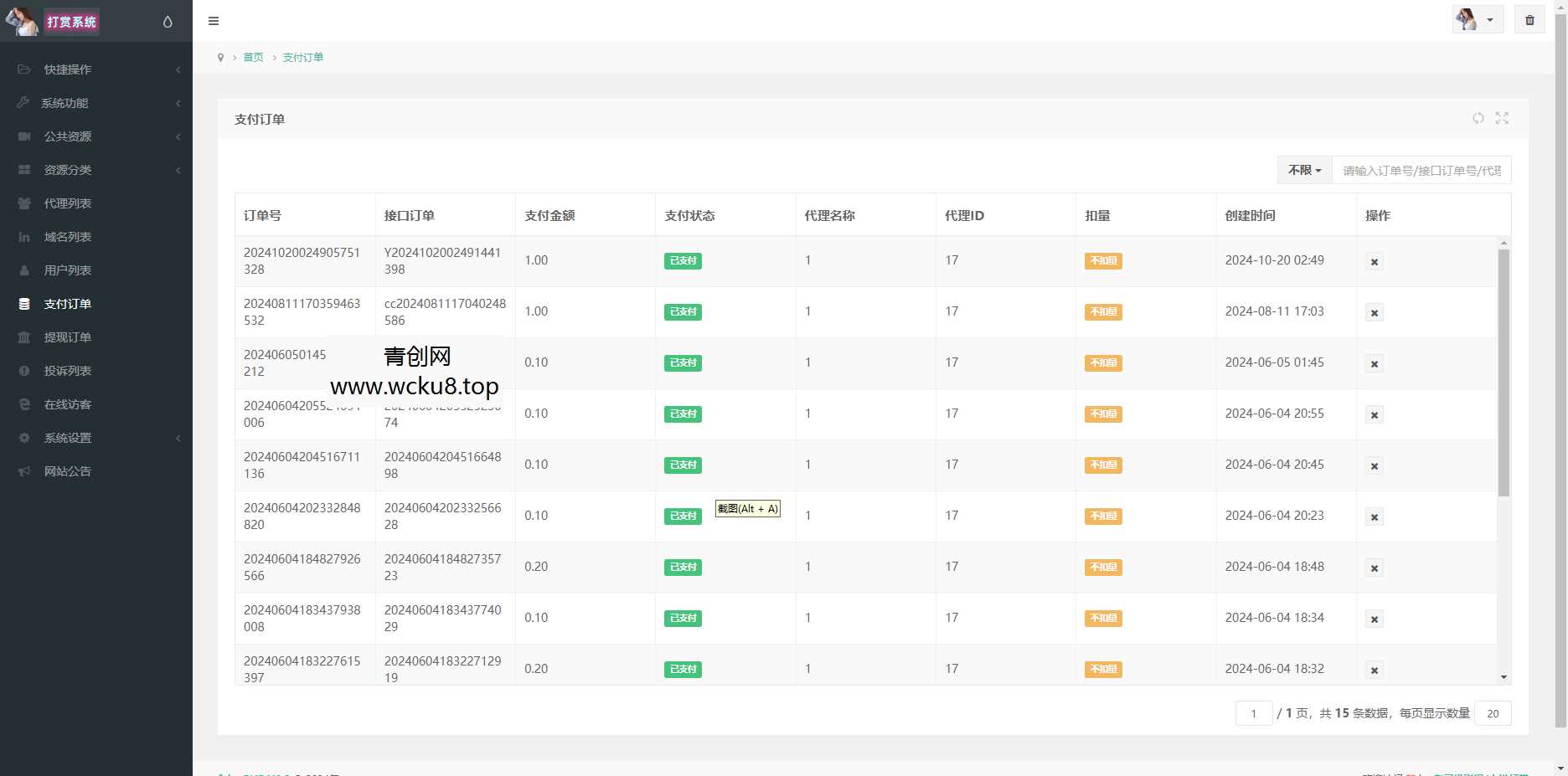
Task: Click the table's vertical scrollbar thumb
Action: [1504, 373]
